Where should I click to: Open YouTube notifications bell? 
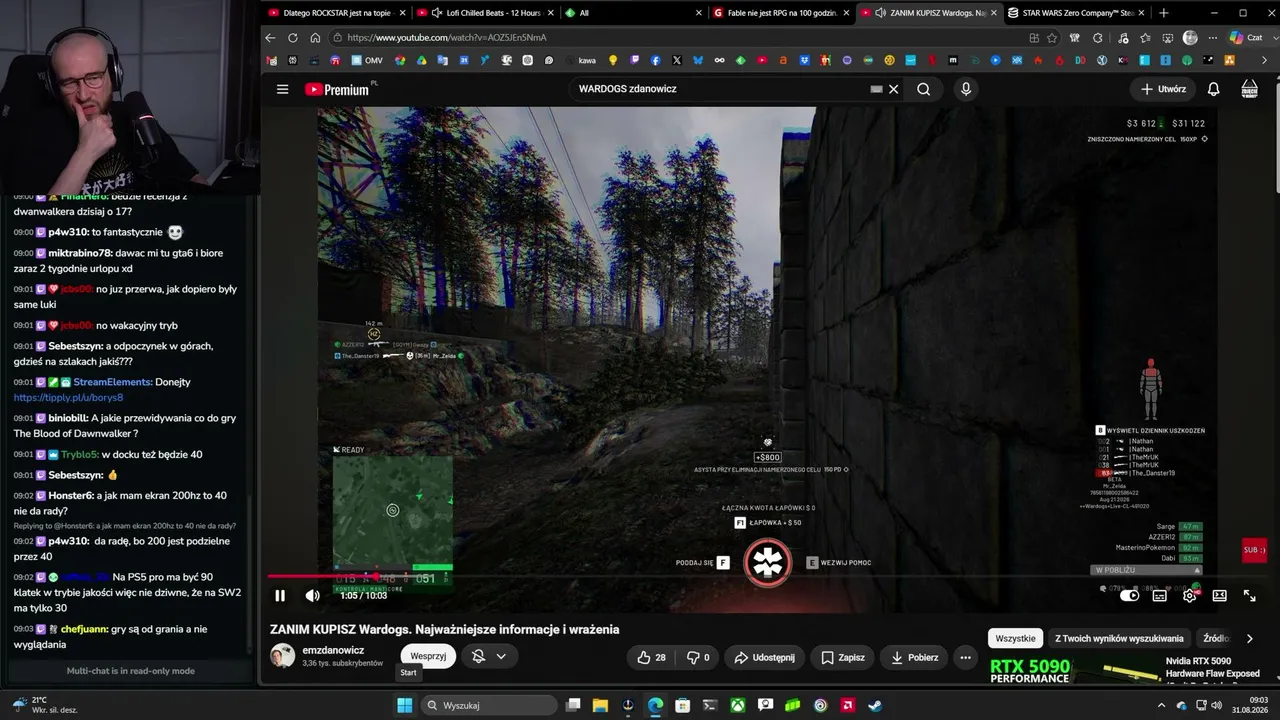click(1213, 89)
